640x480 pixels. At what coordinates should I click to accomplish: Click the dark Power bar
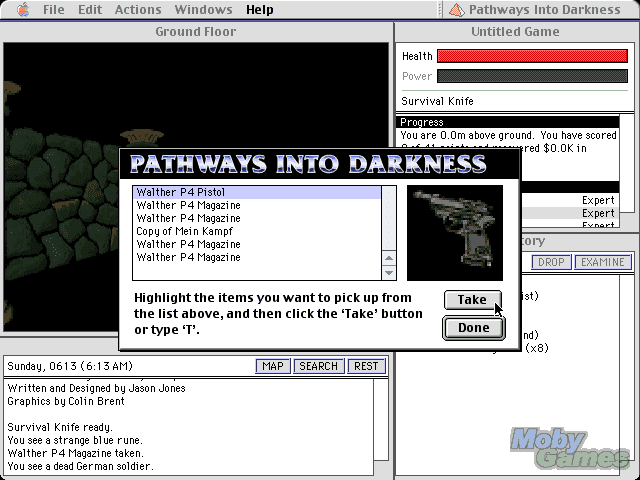click(532, 76)
